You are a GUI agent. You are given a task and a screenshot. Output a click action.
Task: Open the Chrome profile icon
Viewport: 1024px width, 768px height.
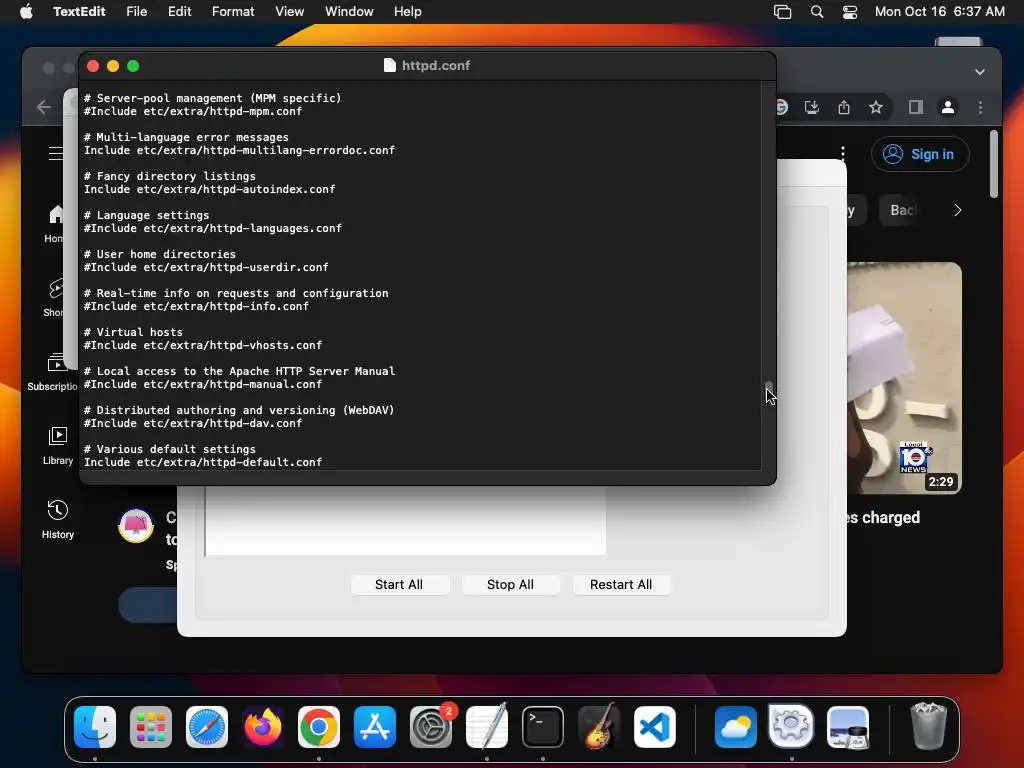click(x=948, y=107)
